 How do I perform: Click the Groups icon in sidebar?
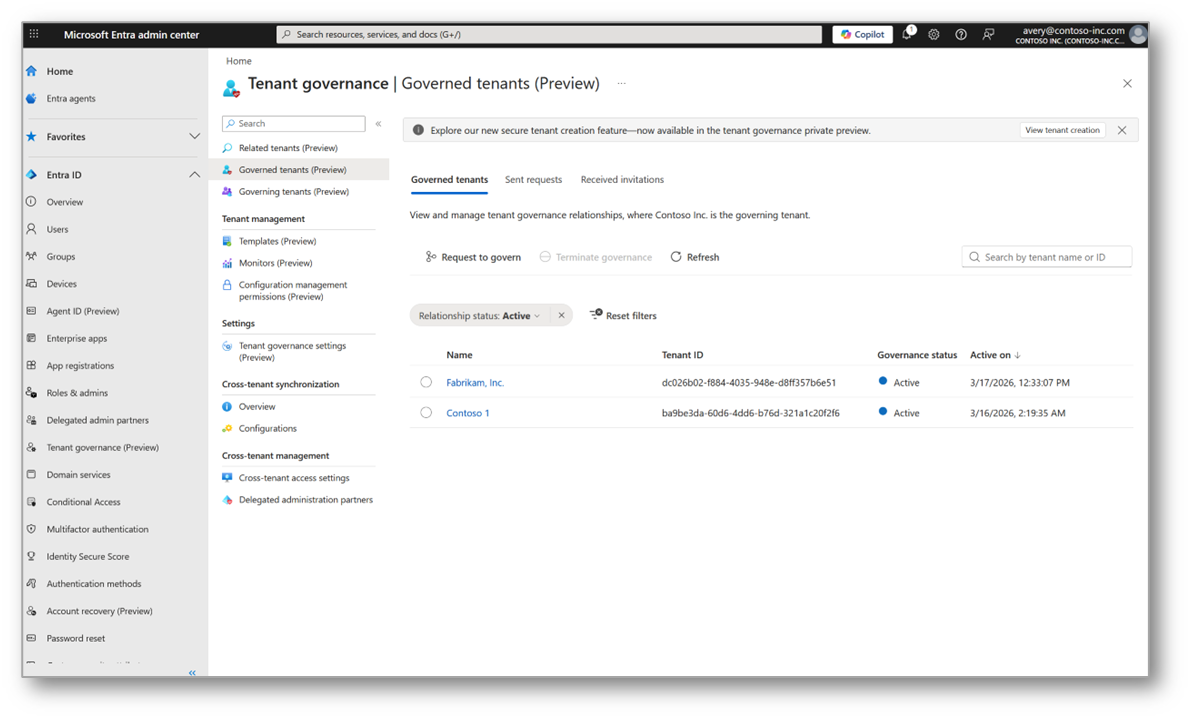pyautogui.click(x=31, y=256)
